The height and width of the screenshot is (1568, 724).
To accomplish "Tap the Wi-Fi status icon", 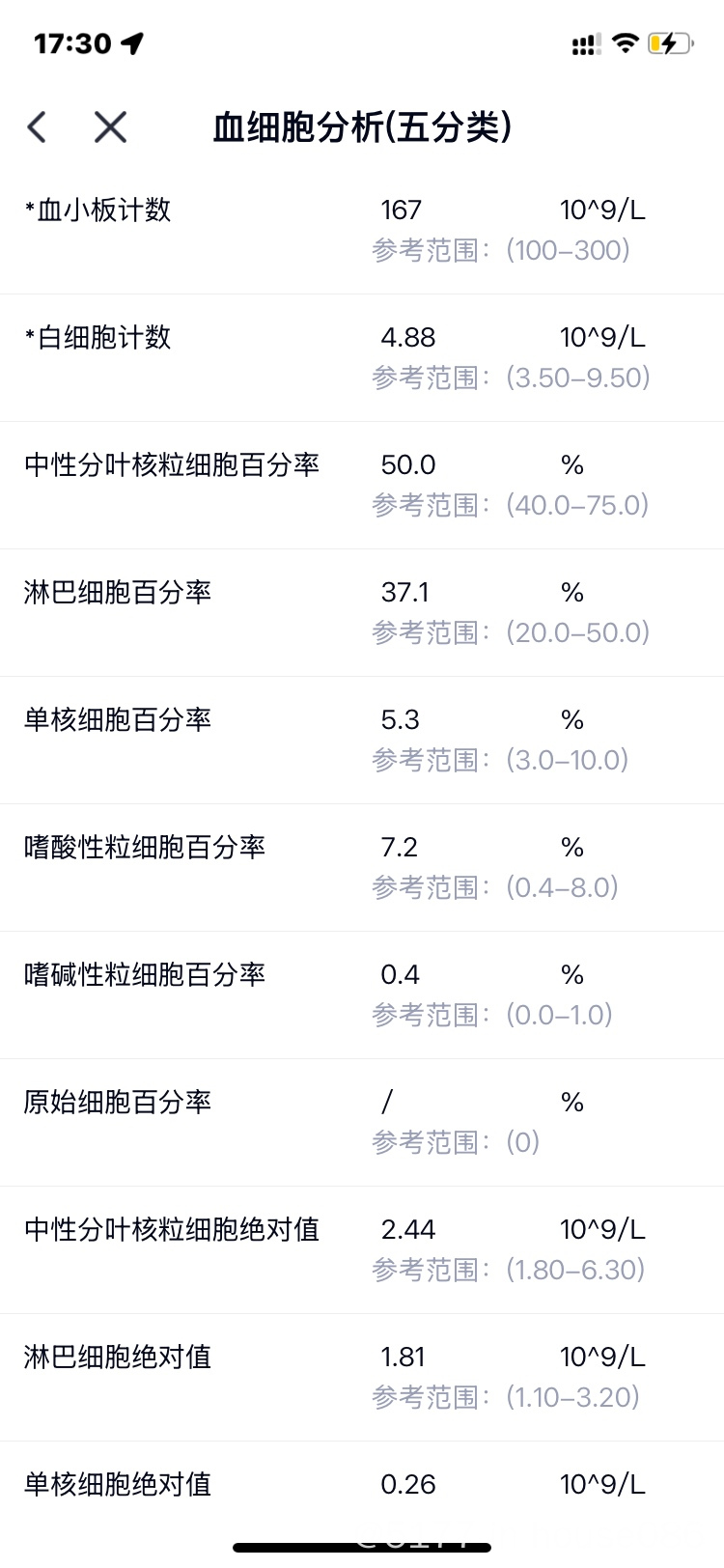I will click(626, 42).
